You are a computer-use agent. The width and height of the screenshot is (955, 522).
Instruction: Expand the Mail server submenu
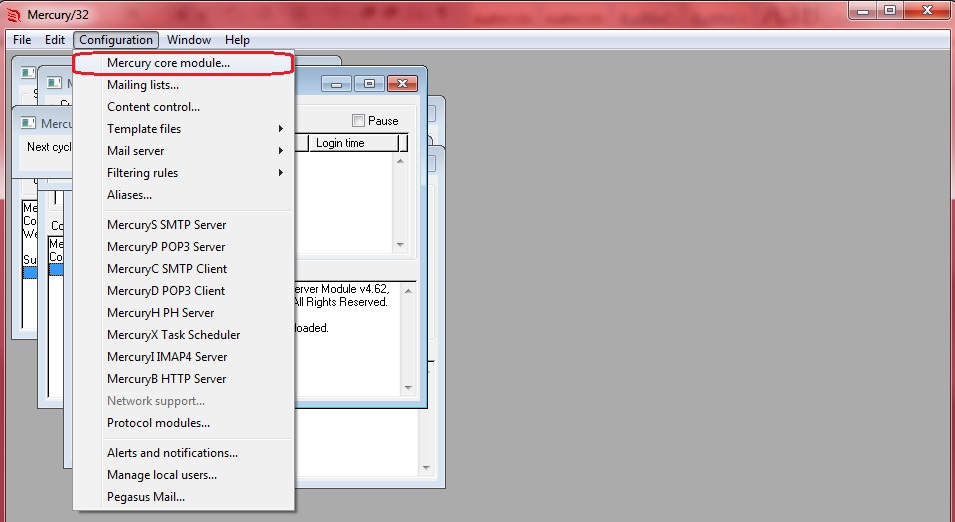coord(183,150)
